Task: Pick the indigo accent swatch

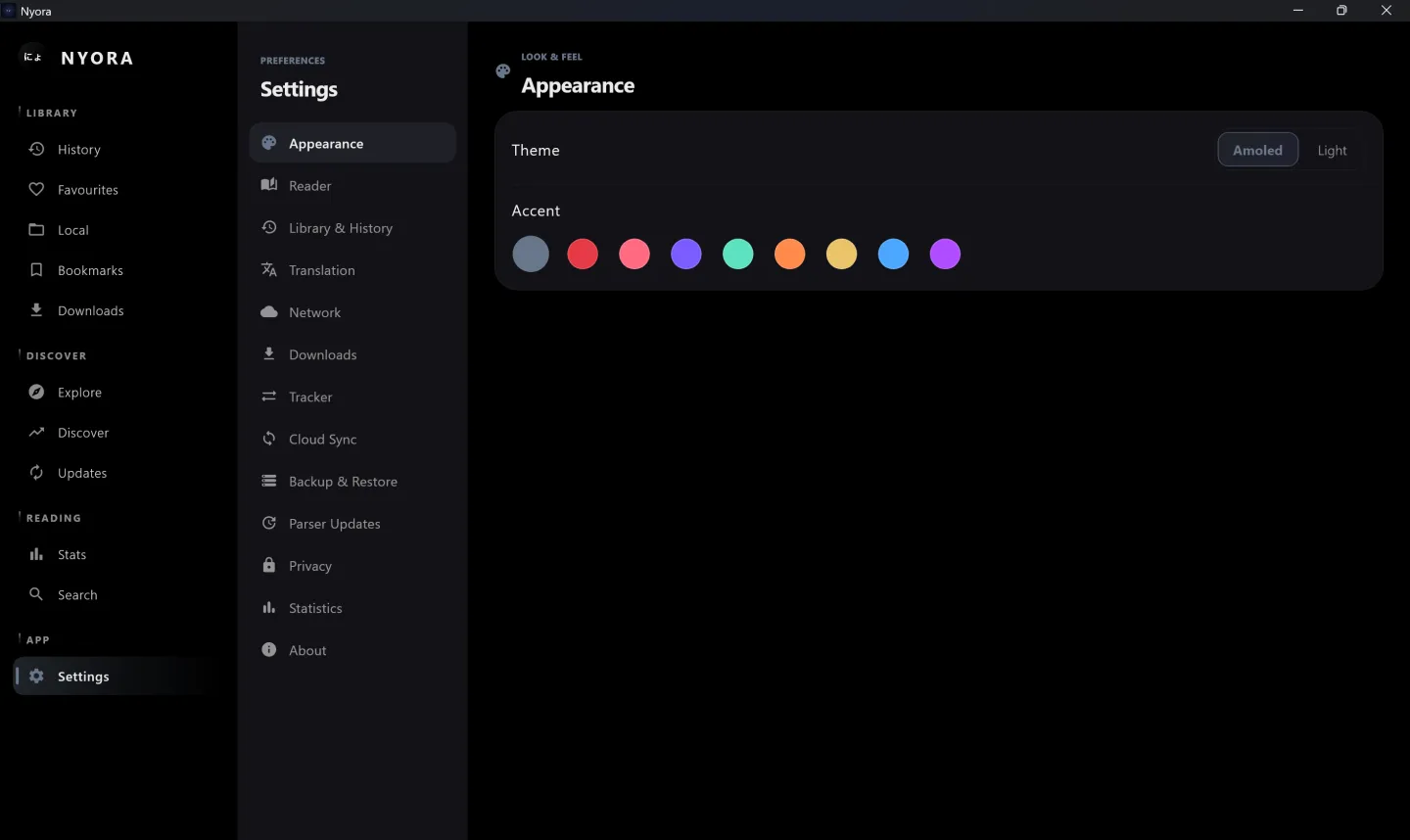Action: coord(686,254)
